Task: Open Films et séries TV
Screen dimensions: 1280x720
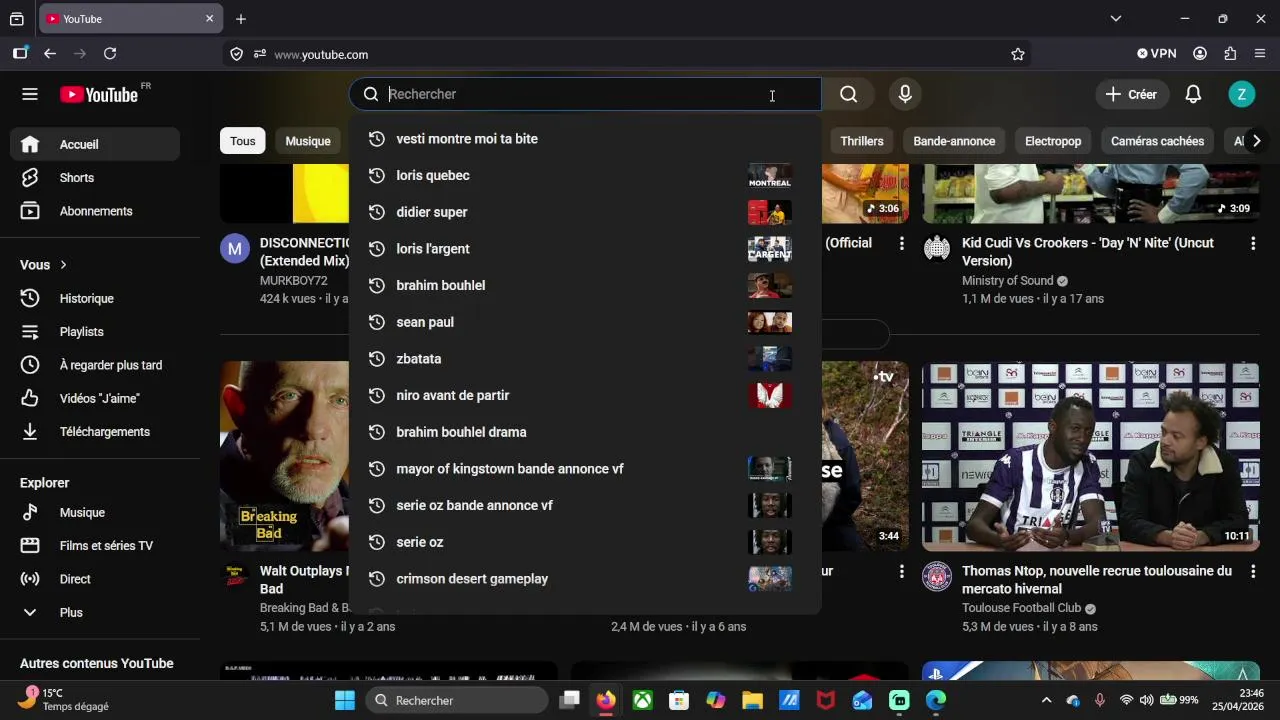Action: tap(96, 546)
